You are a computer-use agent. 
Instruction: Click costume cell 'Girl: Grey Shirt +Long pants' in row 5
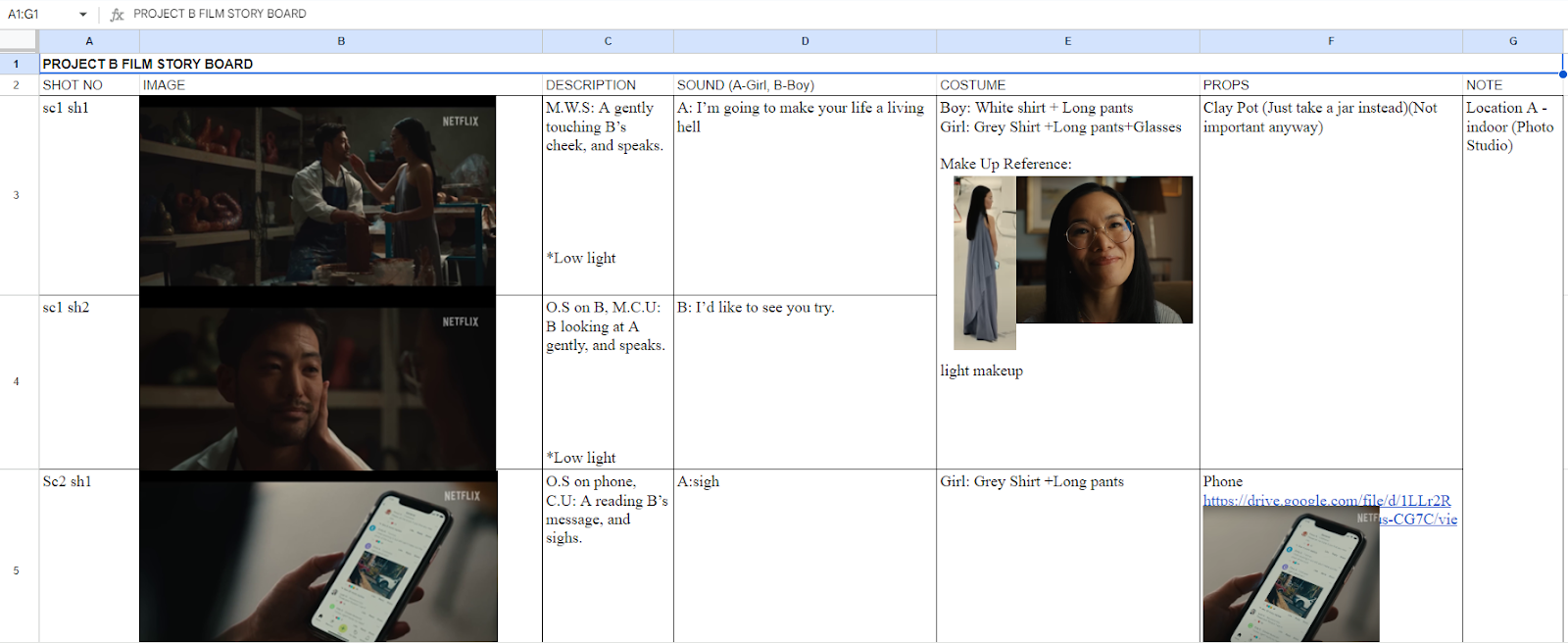pos(1067,556)
